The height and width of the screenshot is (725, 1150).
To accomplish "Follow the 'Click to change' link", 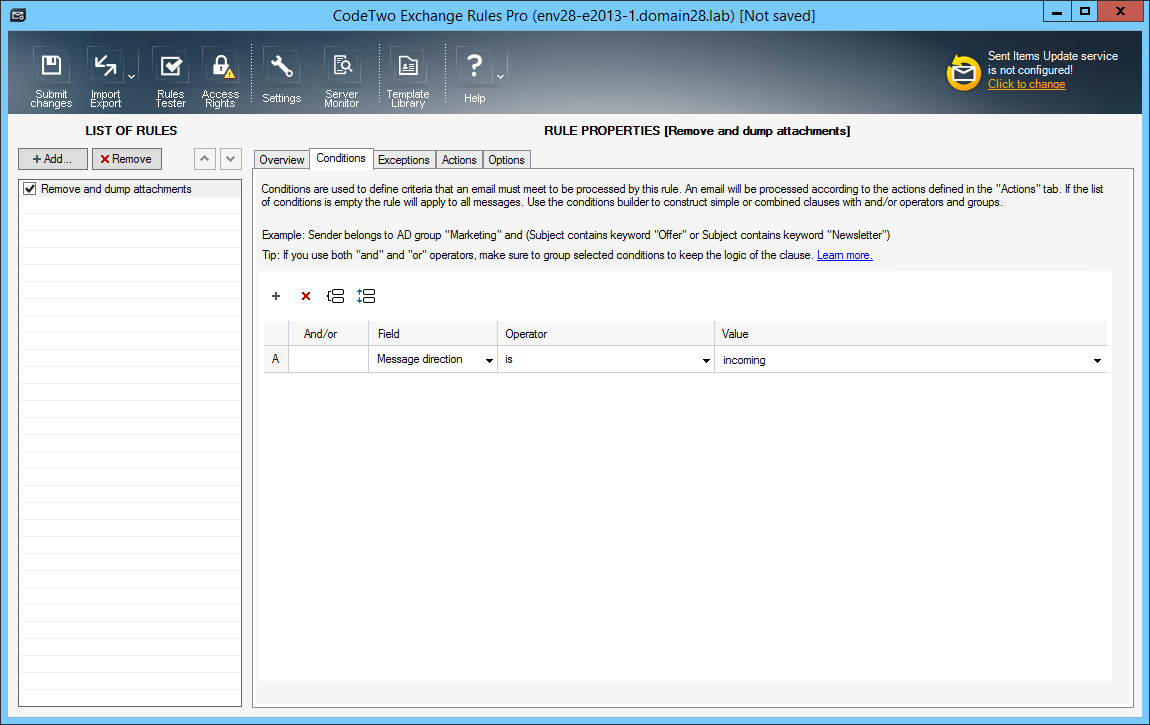I will click(1026, 84).
